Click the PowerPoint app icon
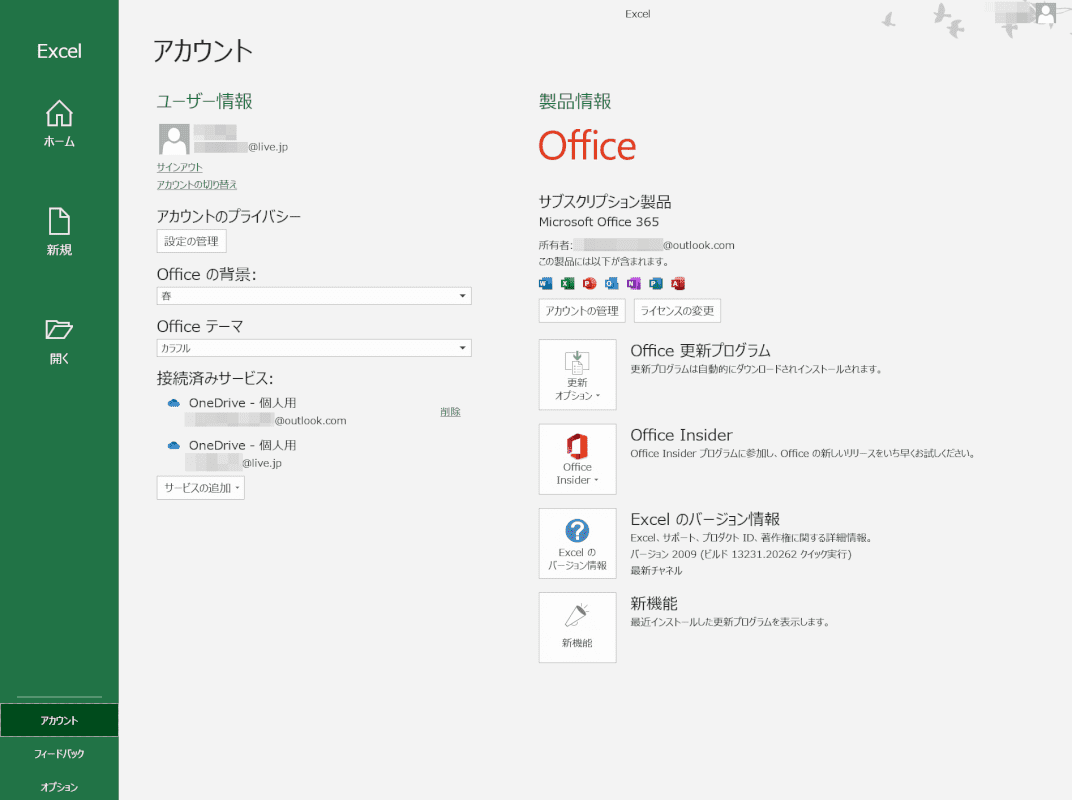The image size is (1072, 800). [589, 284]
